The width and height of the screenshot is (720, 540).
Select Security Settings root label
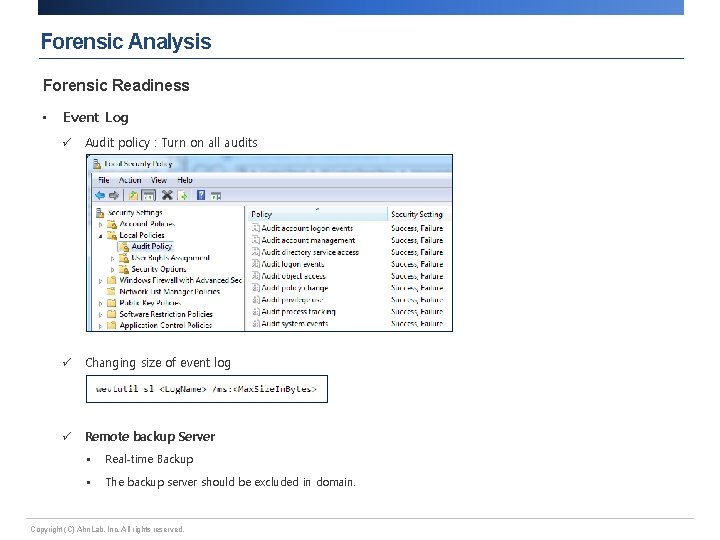135,213
